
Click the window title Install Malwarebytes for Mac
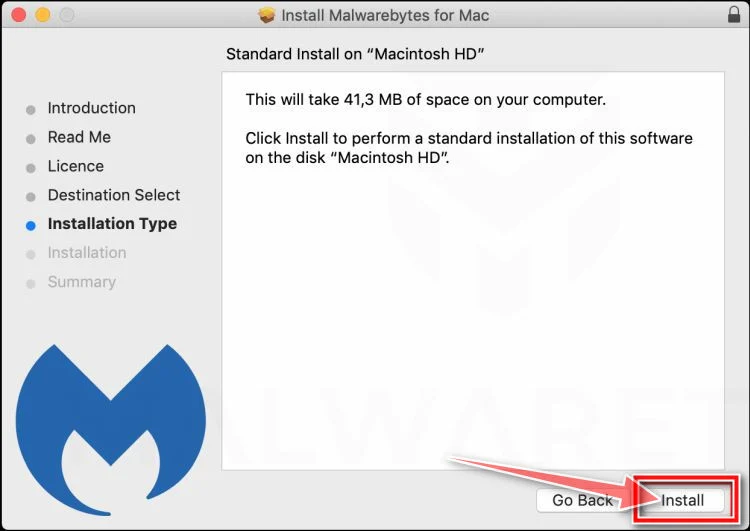click(x=385, y=15)
